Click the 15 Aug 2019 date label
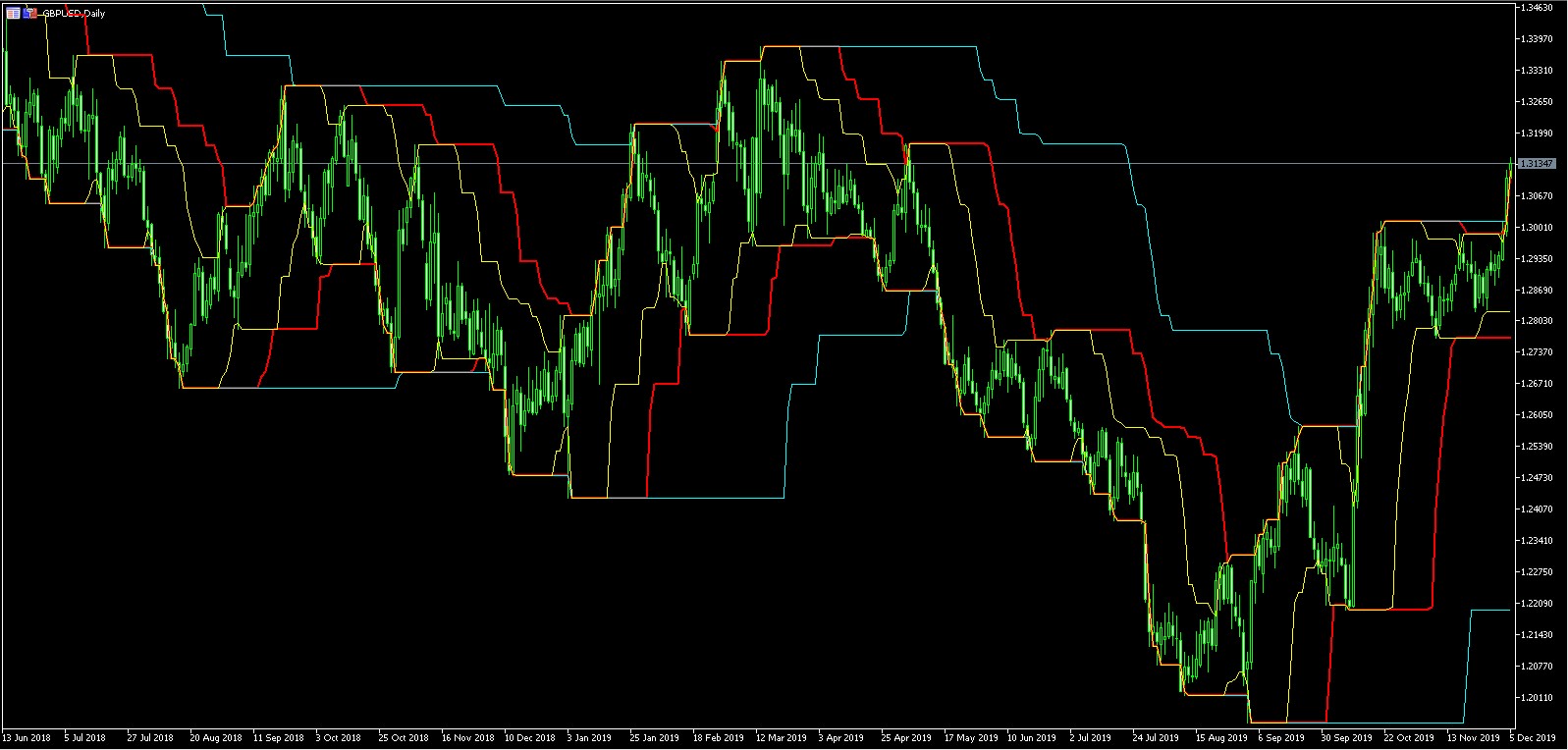This screenshot has height=750, width=1568. pyautogui.click(x=1222, y=738)
